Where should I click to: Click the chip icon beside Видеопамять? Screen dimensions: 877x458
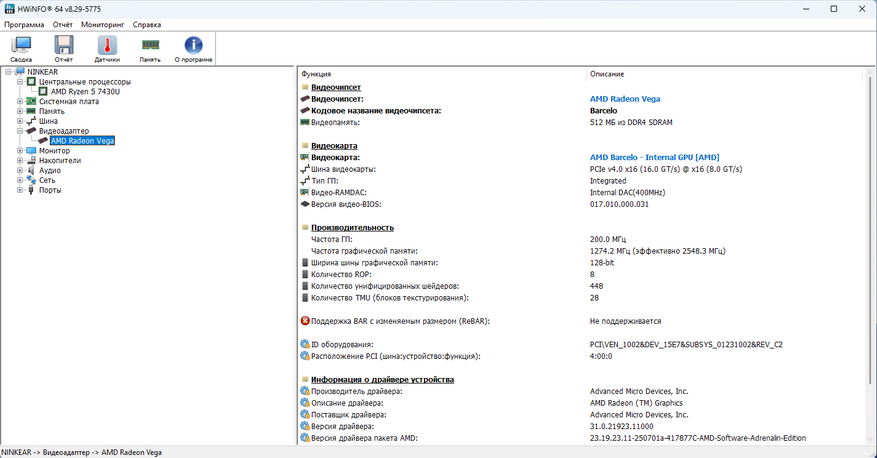click(305, 122)
